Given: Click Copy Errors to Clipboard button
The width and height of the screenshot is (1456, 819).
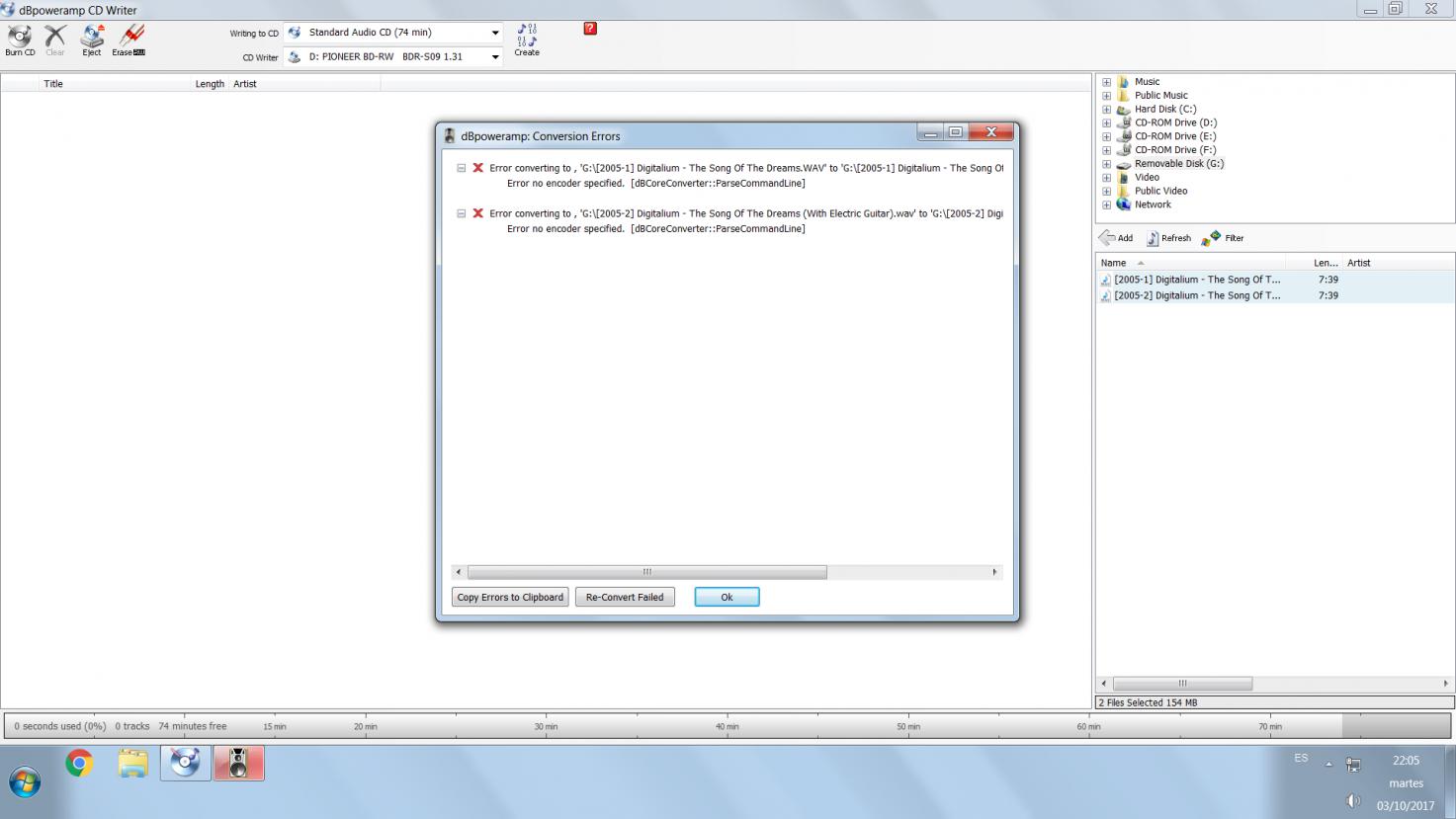Looking at the screenshot, I should pos(510,597).
